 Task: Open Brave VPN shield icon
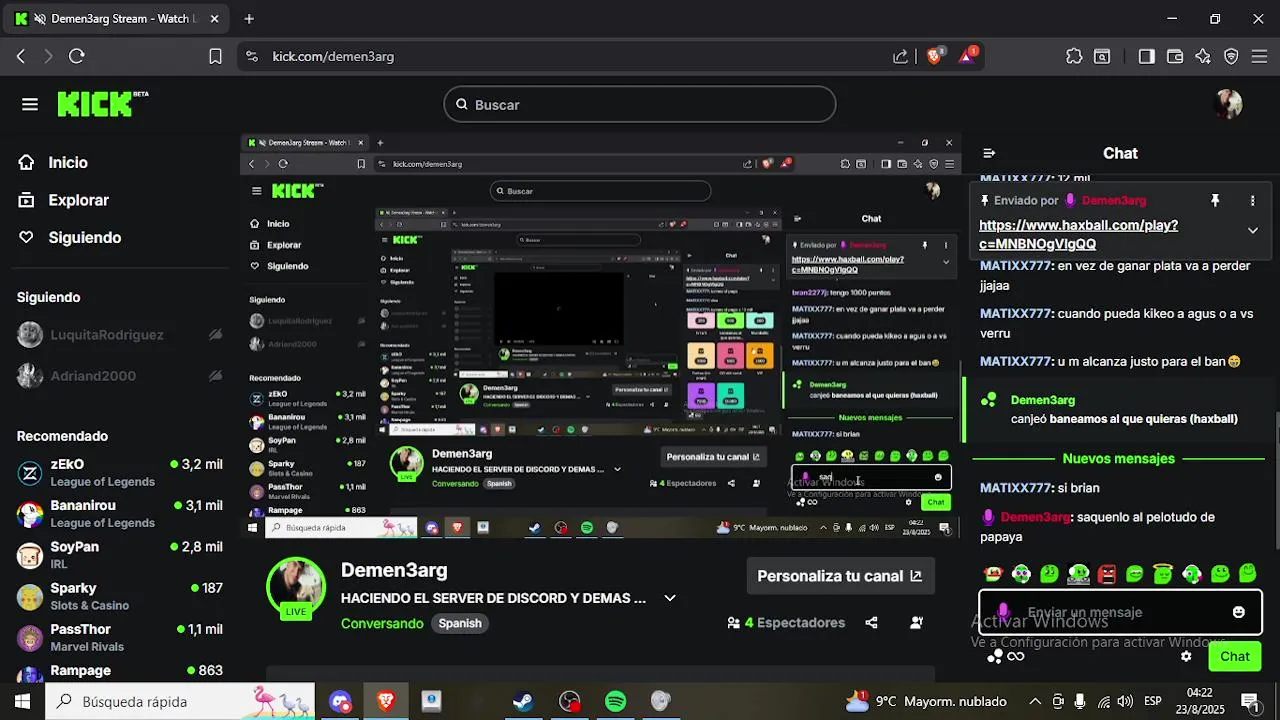pyautogui.click(x=1231, y=56)
